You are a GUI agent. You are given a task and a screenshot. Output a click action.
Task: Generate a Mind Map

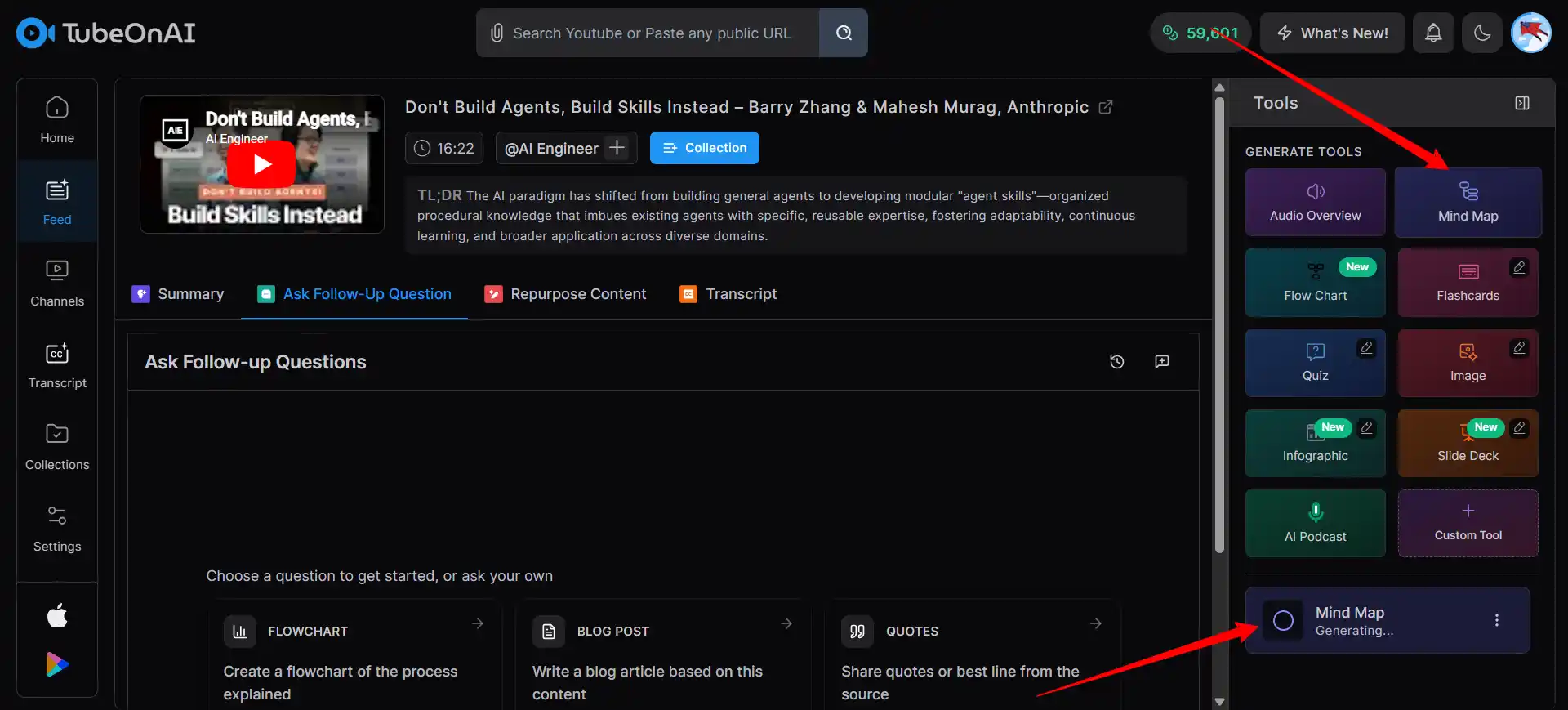click(x=1468, y=203)
